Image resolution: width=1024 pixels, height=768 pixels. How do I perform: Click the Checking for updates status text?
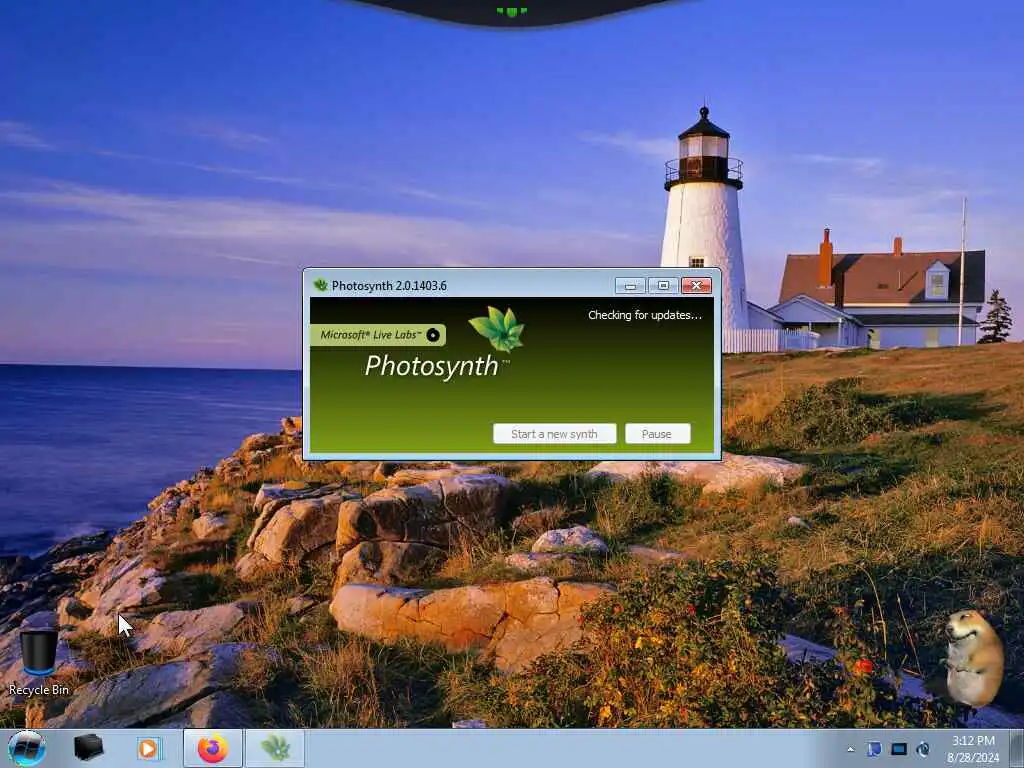[x=645, y=315]
